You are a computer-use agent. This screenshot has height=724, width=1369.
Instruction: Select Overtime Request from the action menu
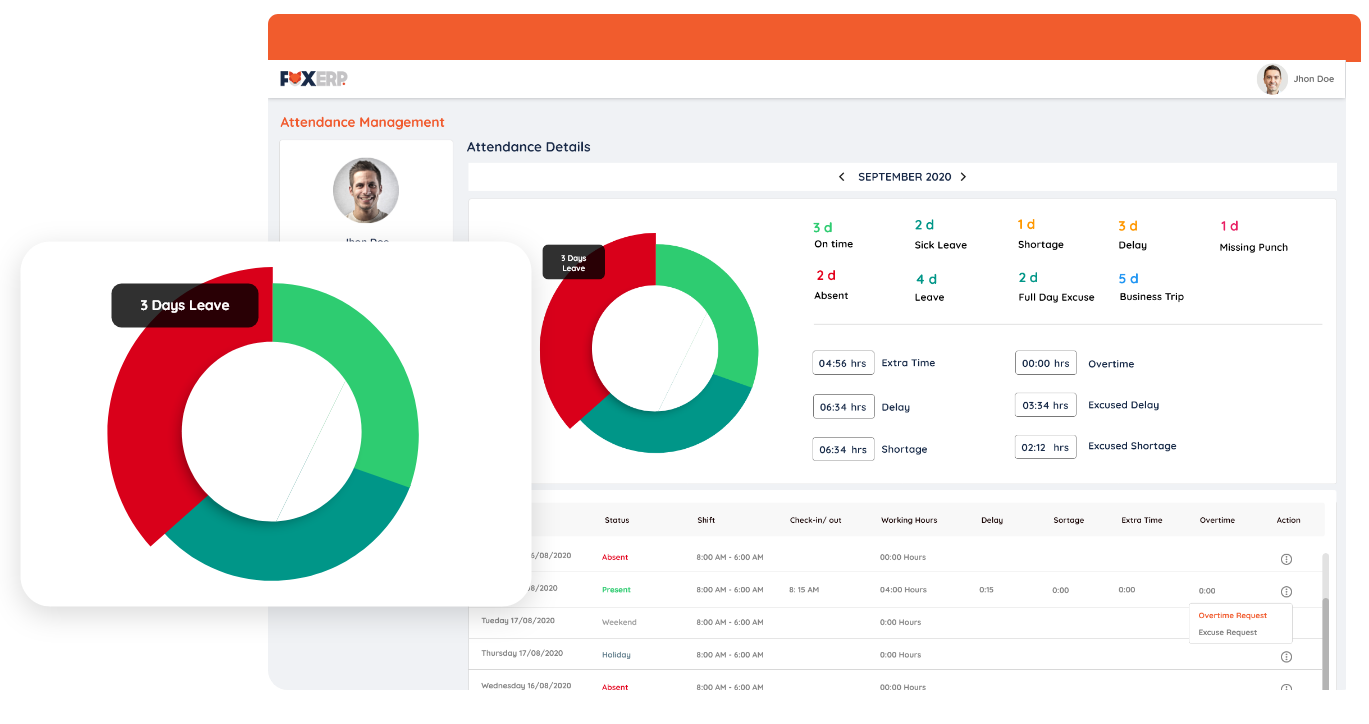click(1232, 616)
